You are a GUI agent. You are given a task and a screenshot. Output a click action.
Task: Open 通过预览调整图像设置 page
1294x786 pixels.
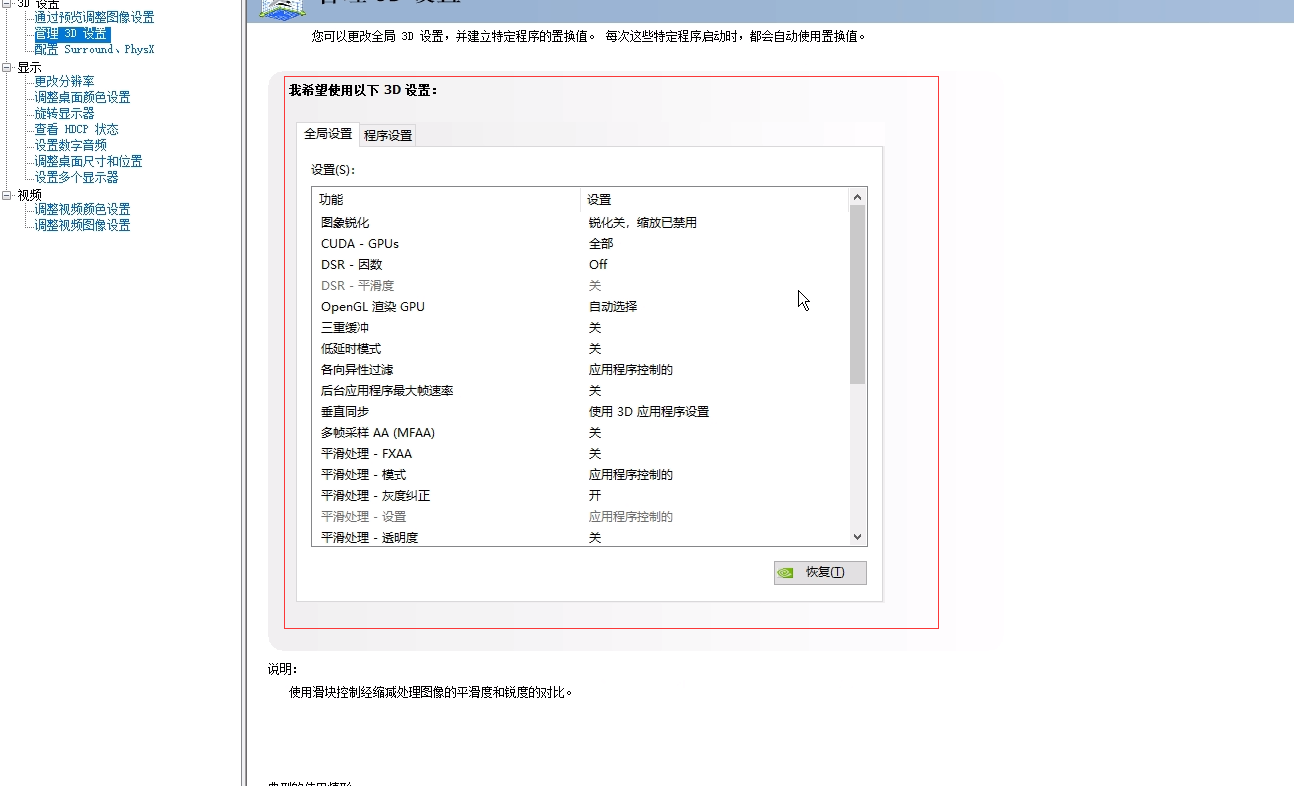(94, 18)
